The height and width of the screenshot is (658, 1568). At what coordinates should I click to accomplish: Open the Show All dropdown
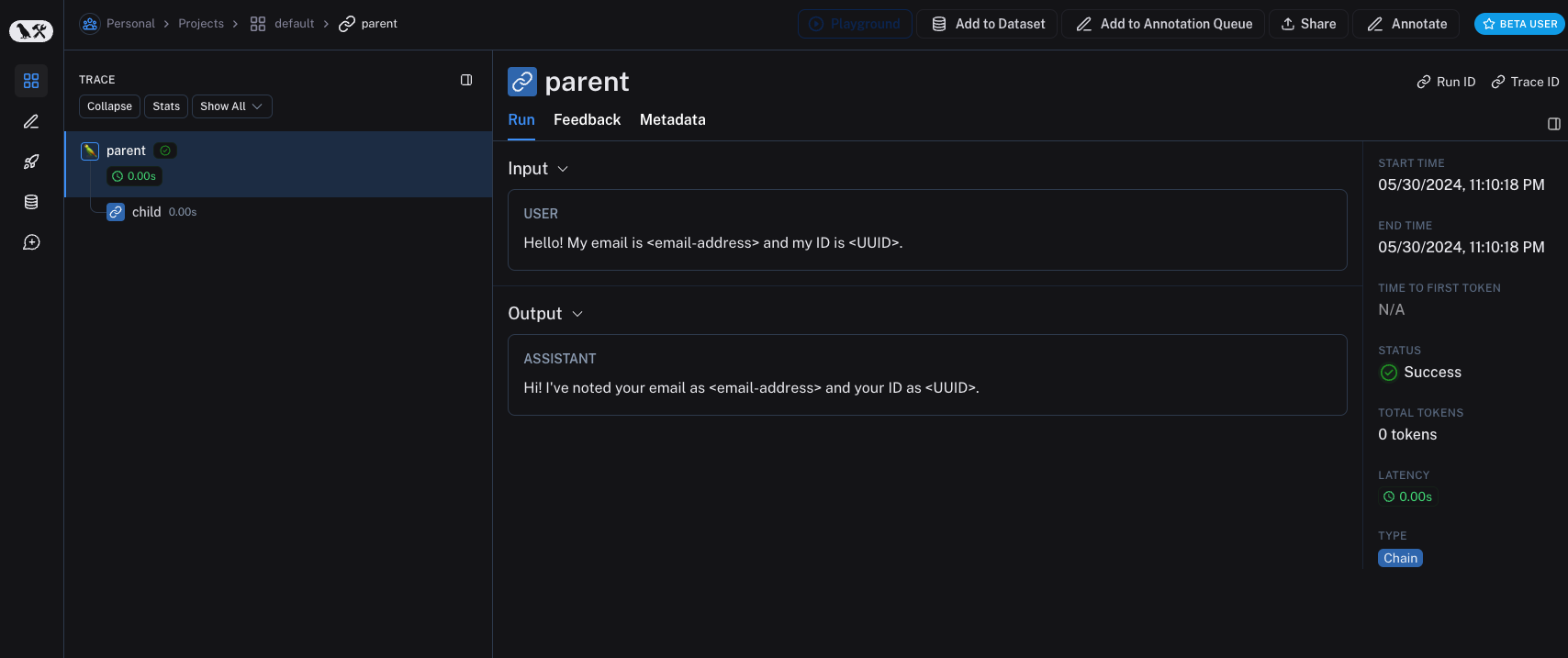231,106
